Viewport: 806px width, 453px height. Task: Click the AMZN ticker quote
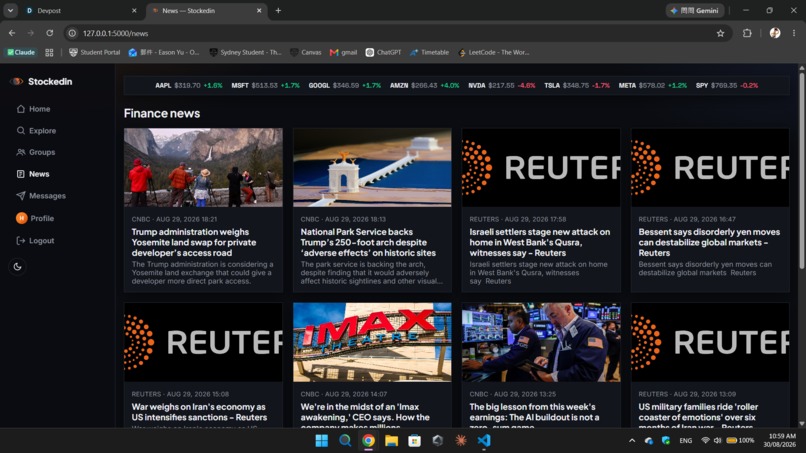point(424,85)
